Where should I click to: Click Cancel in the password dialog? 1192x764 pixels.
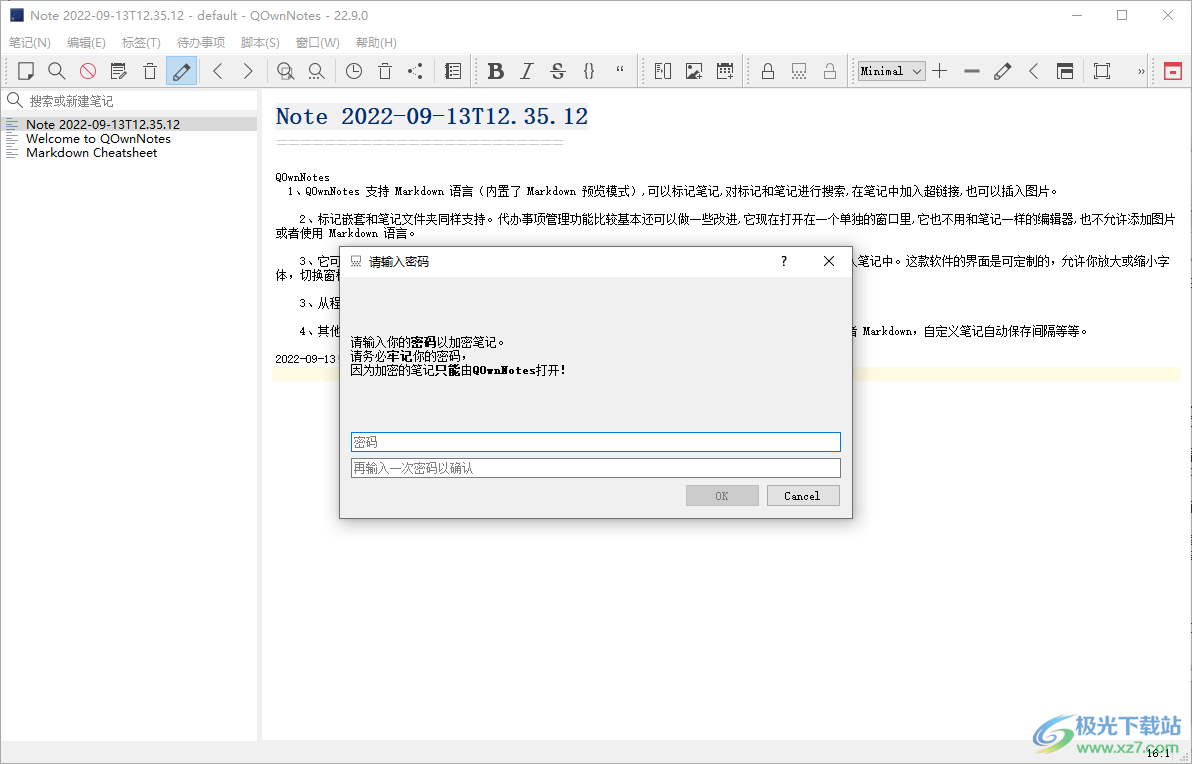click(803, 496)
